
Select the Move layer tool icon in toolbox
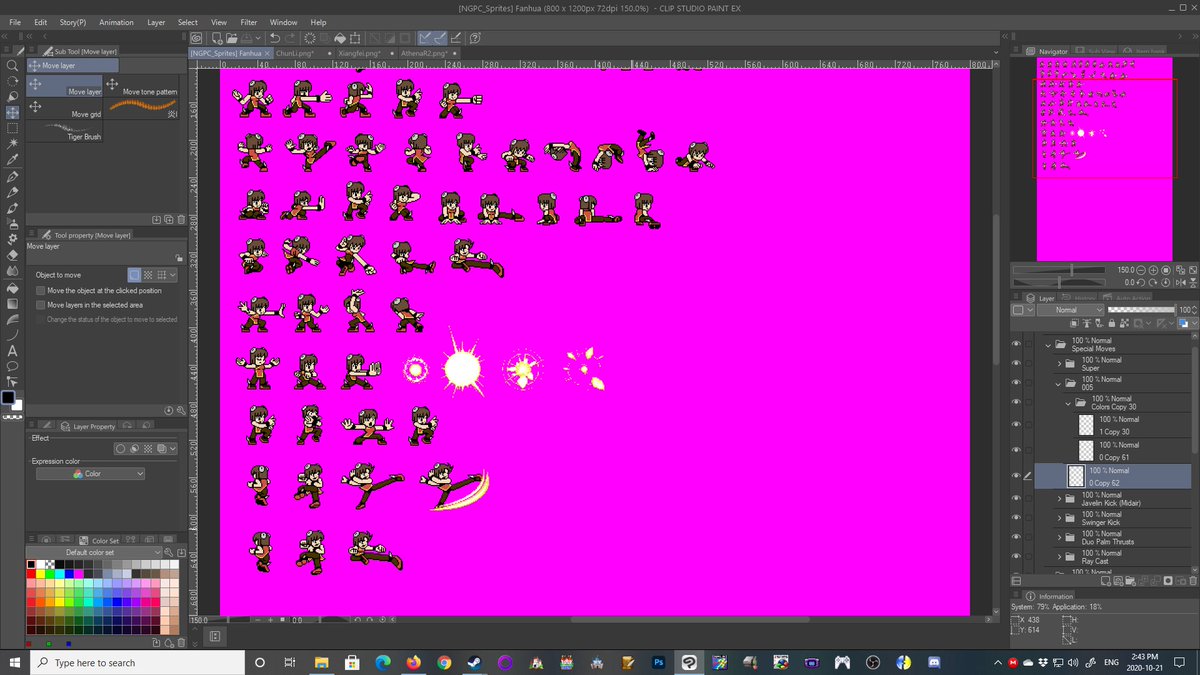pyautogui.click(x=13, y=113)
